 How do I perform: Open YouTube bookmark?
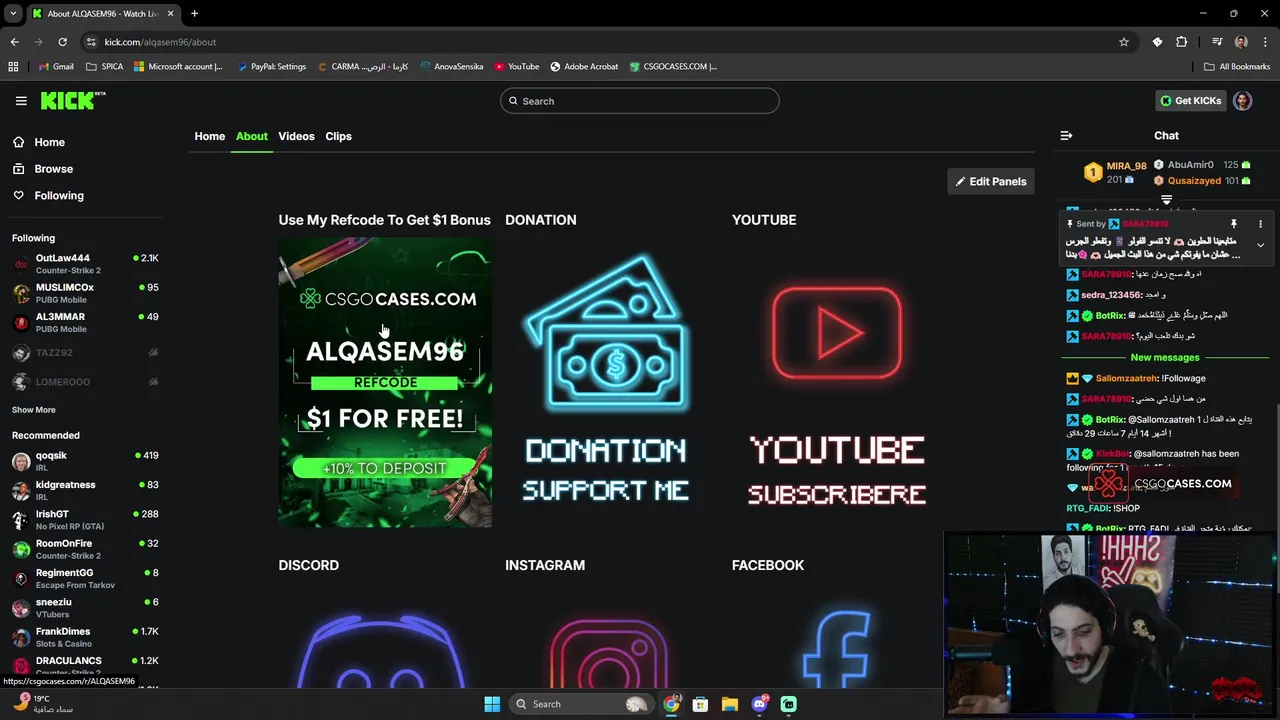tap(516, 67)
